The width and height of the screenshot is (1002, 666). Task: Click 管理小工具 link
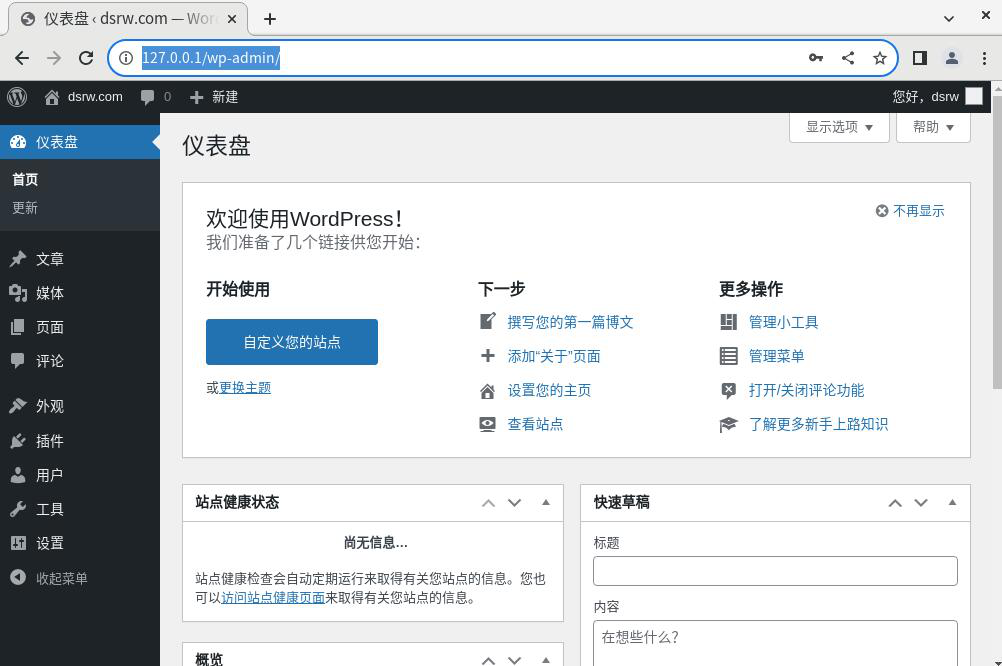point(783,321)
